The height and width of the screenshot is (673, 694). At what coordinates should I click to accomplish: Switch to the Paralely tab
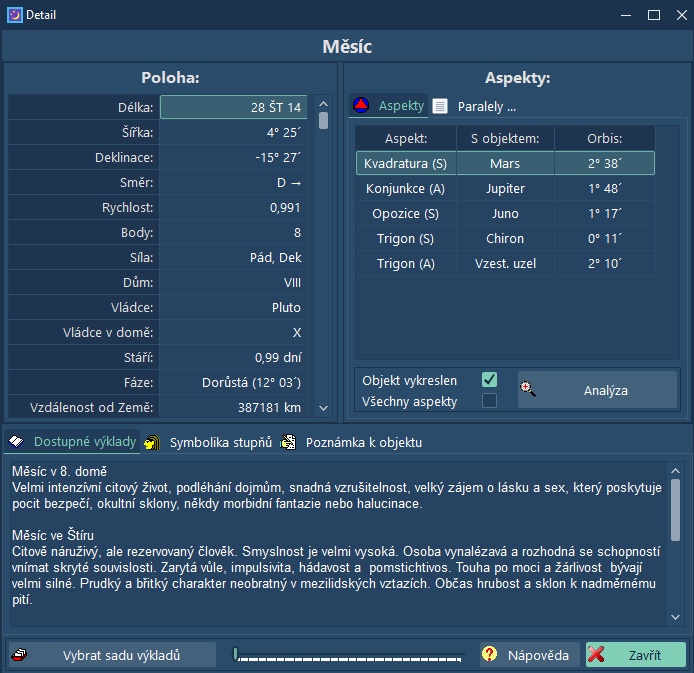pyautogui.click(x=486, y=106)
